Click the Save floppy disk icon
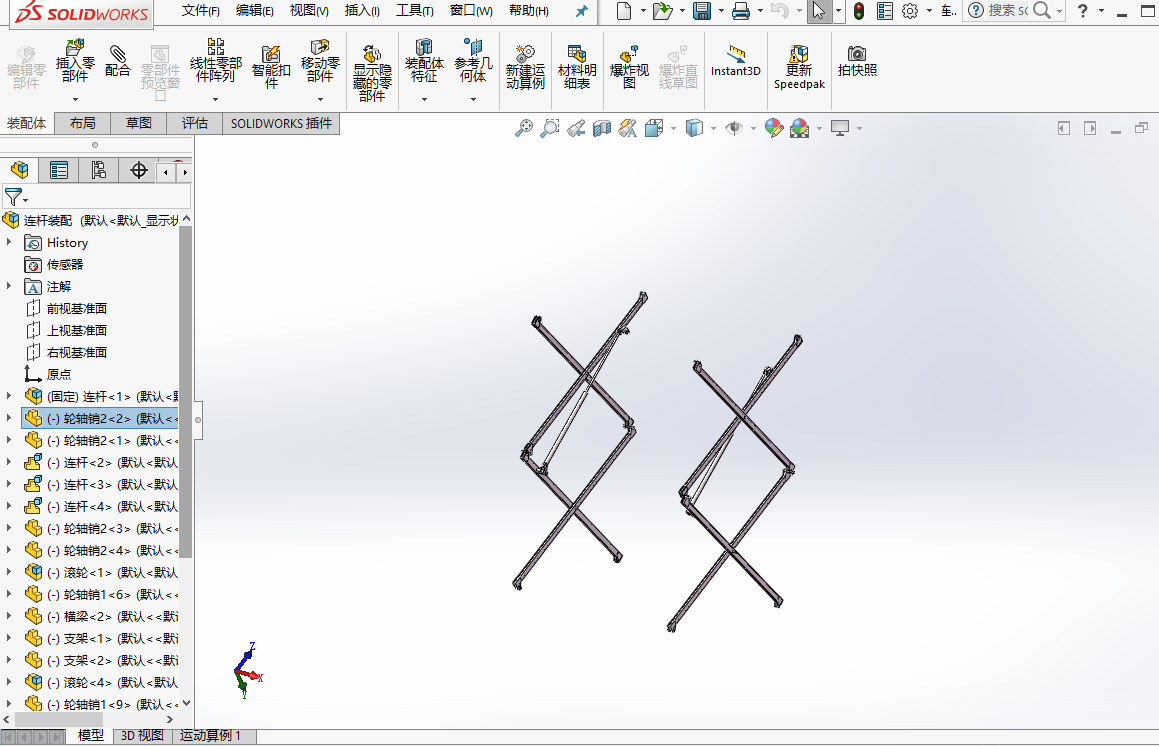 (x=701, y=11)
